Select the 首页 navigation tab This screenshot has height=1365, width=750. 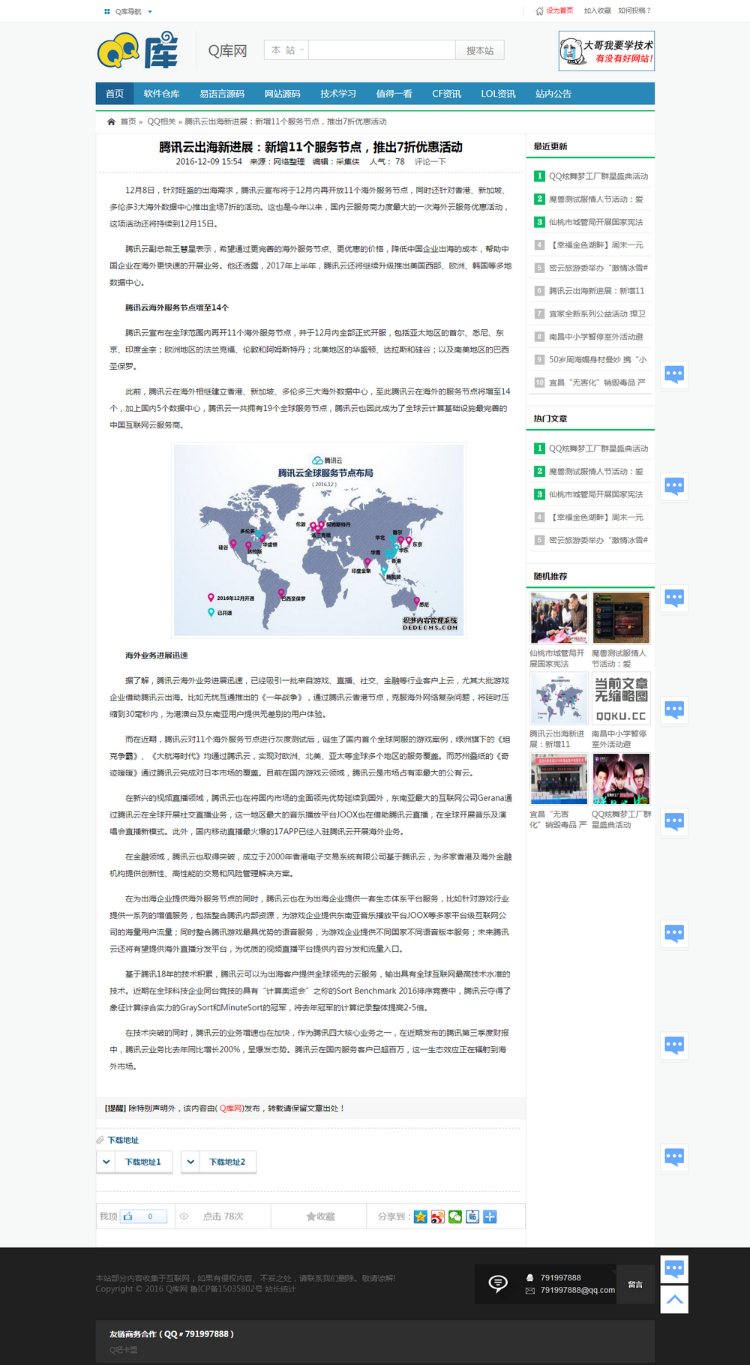114,94
